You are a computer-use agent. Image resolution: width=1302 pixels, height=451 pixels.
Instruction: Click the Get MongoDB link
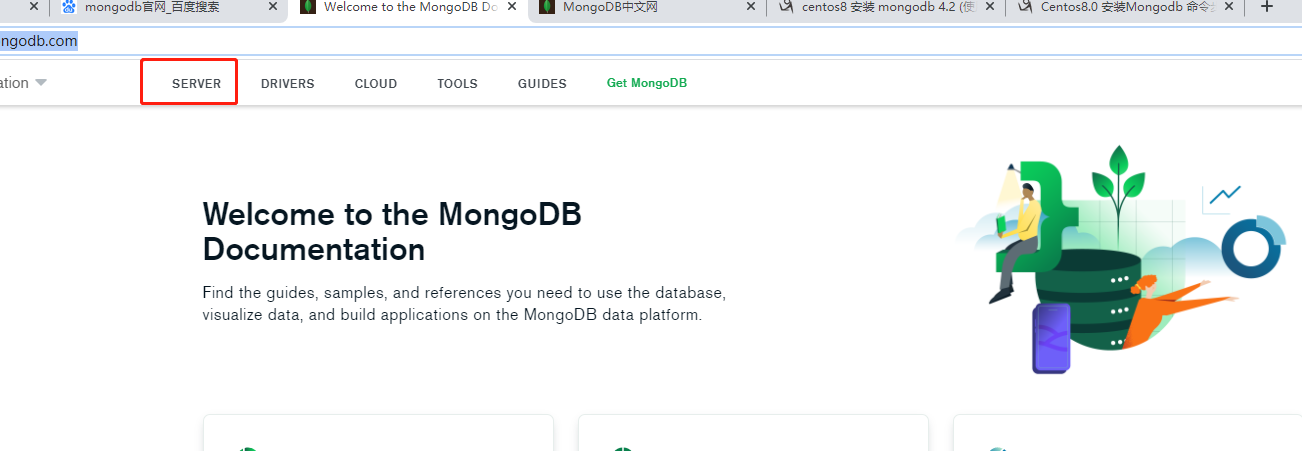(647, 83)
